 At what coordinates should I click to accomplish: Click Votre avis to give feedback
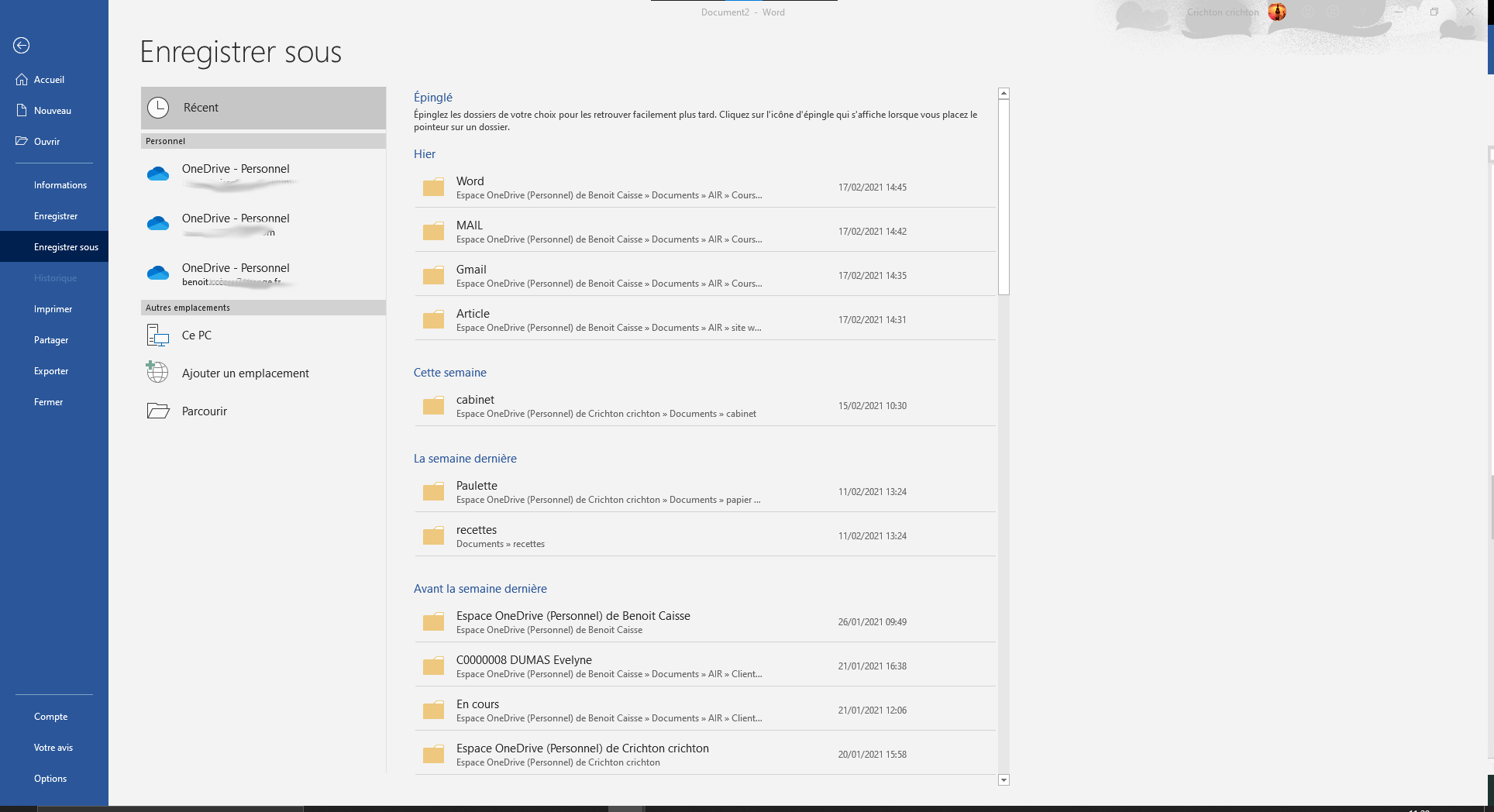pos(53,747)
